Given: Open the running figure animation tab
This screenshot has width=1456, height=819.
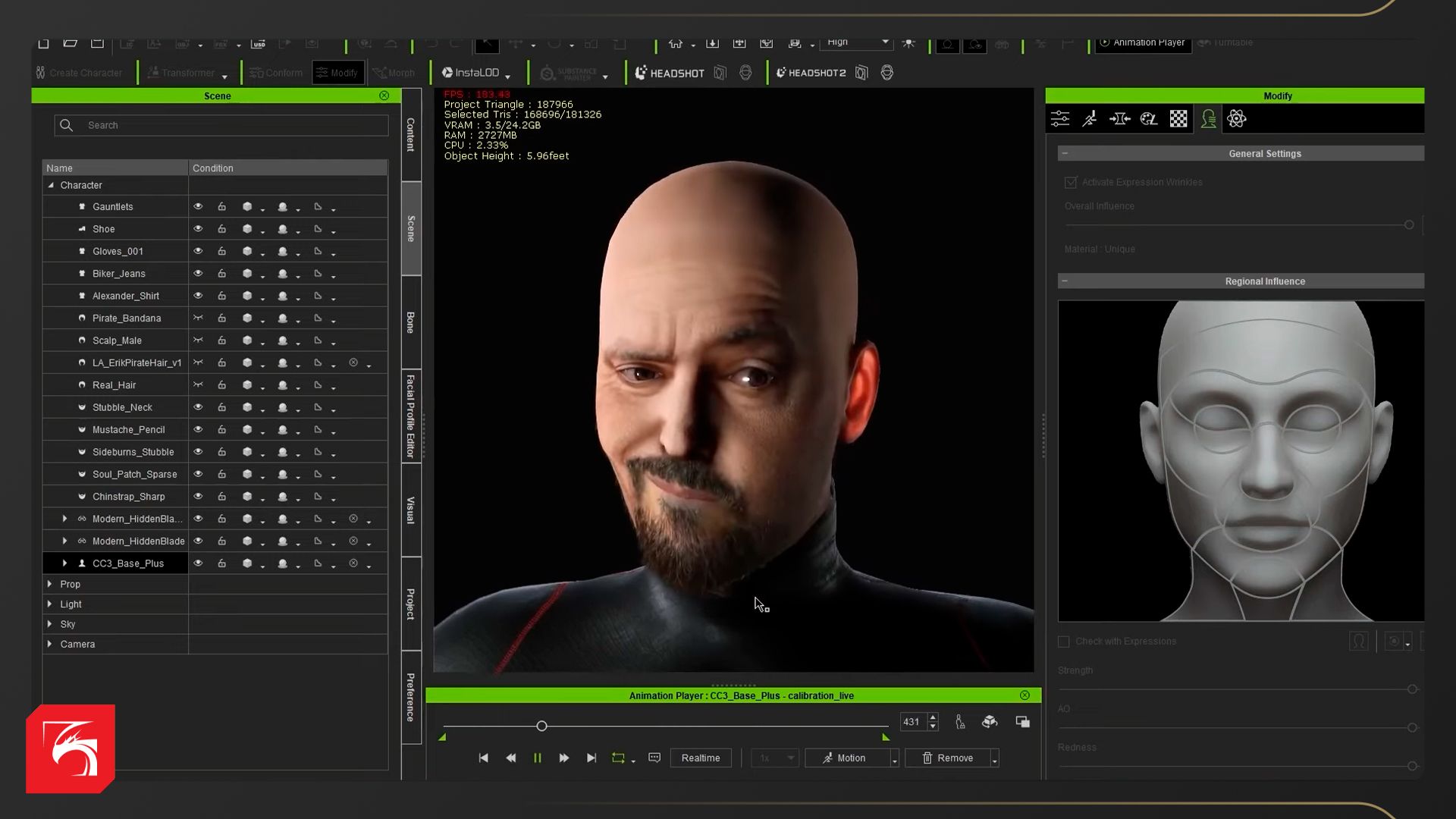Looking at the screenshot, I should (1090, 119).
